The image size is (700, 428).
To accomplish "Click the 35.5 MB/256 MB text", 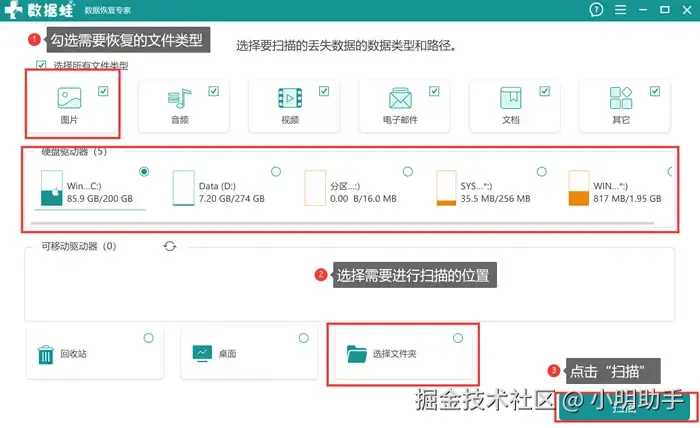I will pos(495,199).
